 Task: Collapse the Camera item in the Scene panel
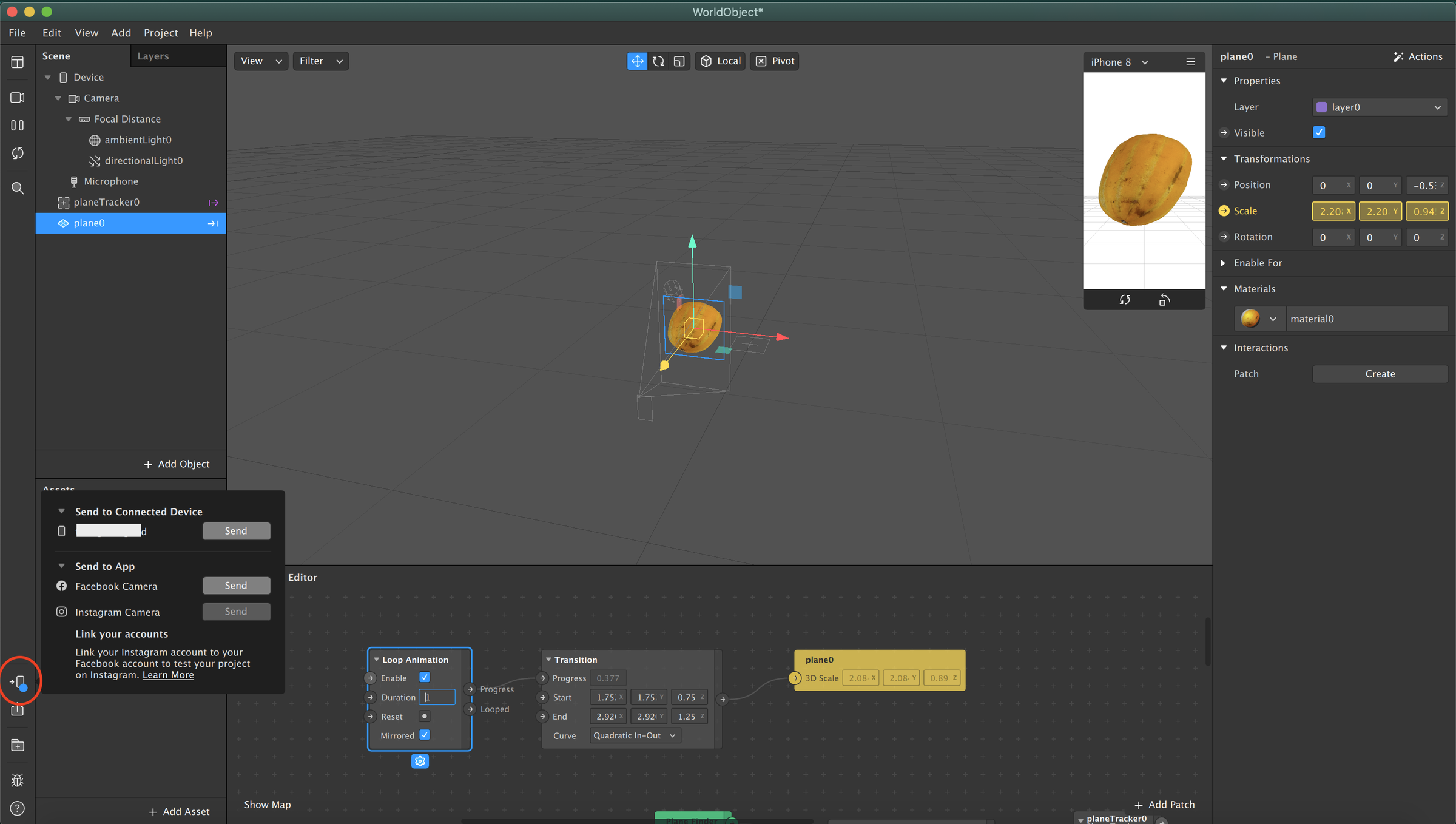point(58,98)
